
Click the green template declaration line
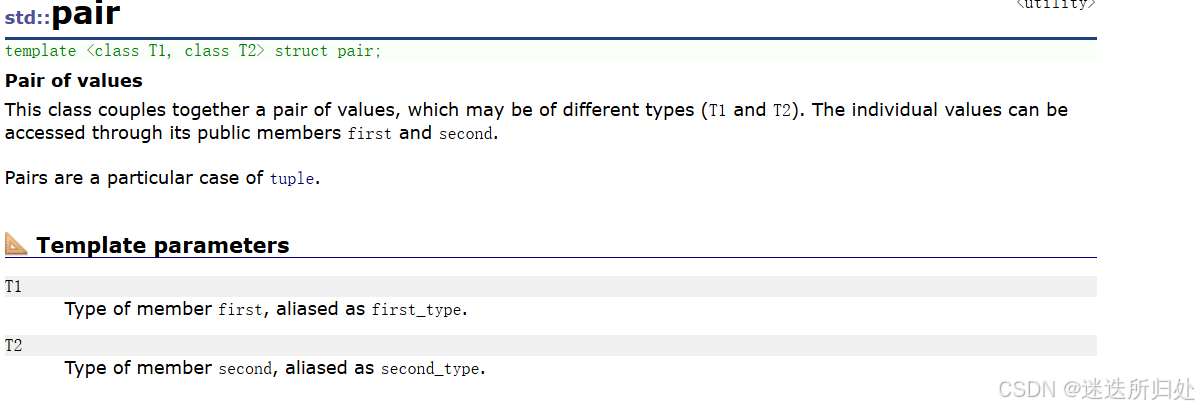(193, 51)
